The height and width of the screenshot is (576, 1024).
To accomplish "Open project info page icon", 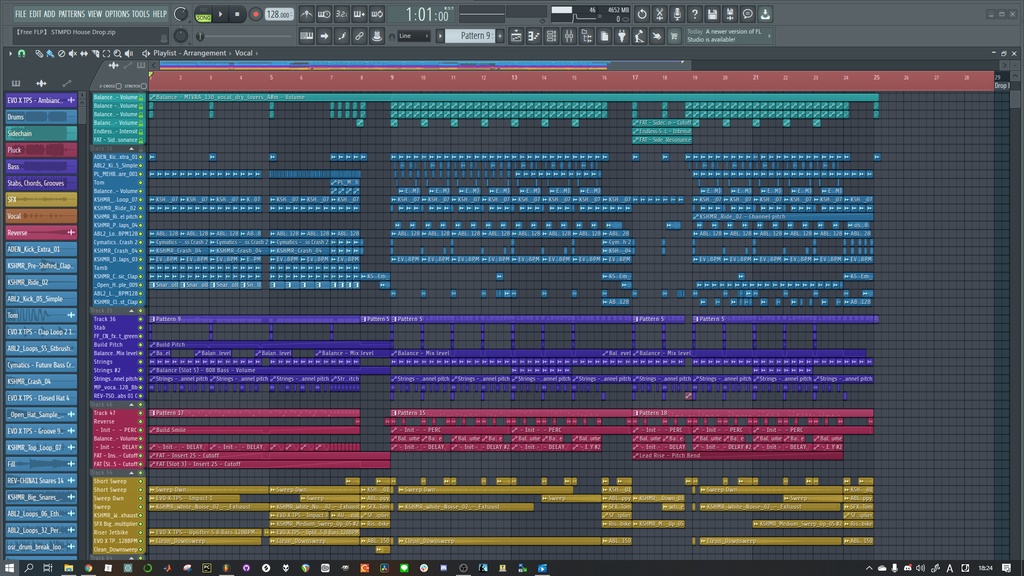I will click(x=604, y=37).
